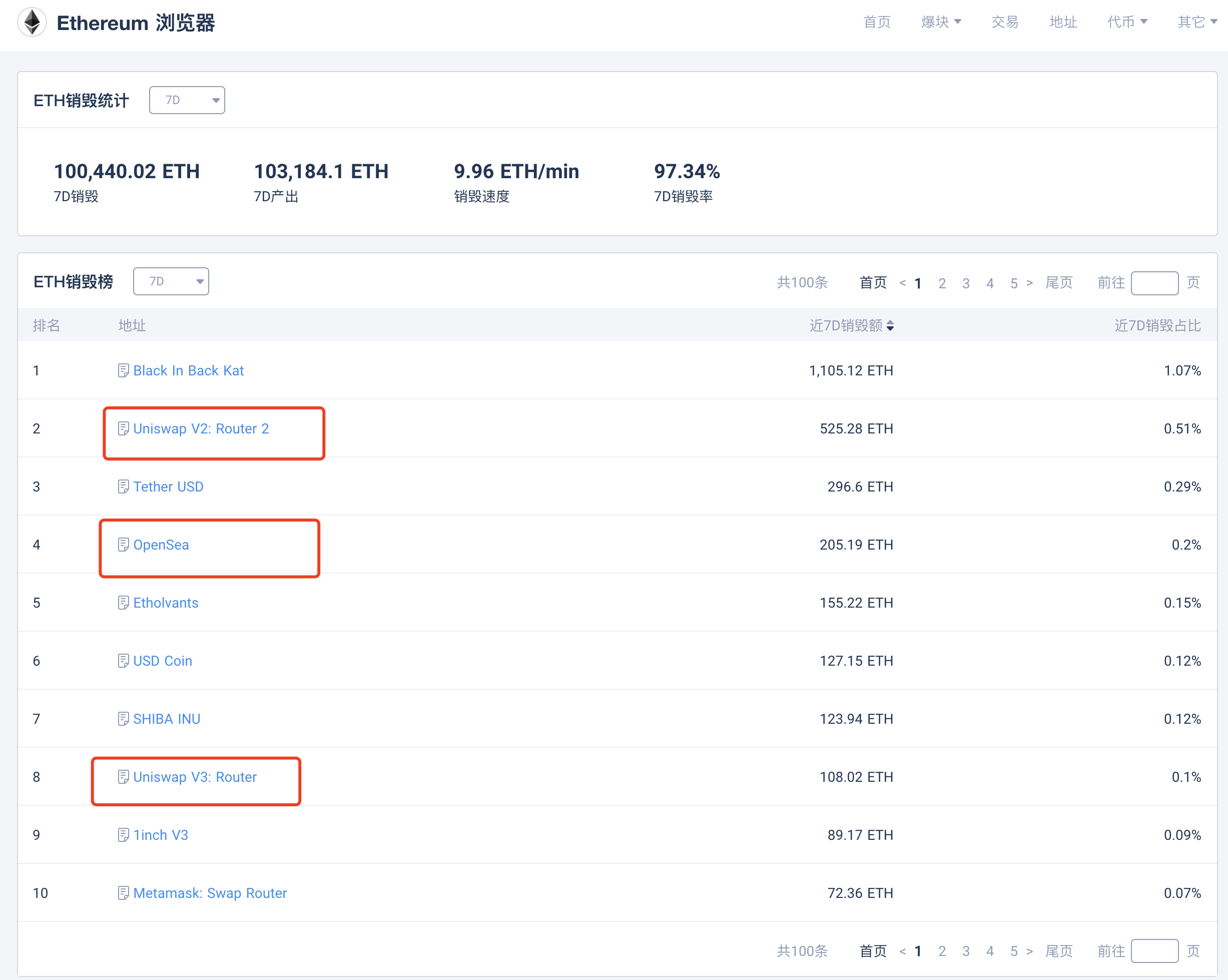This screenshot has height=980, width=1228.
Task: Go to page 2 in top pagination
Action: click(x=942, y=283)
